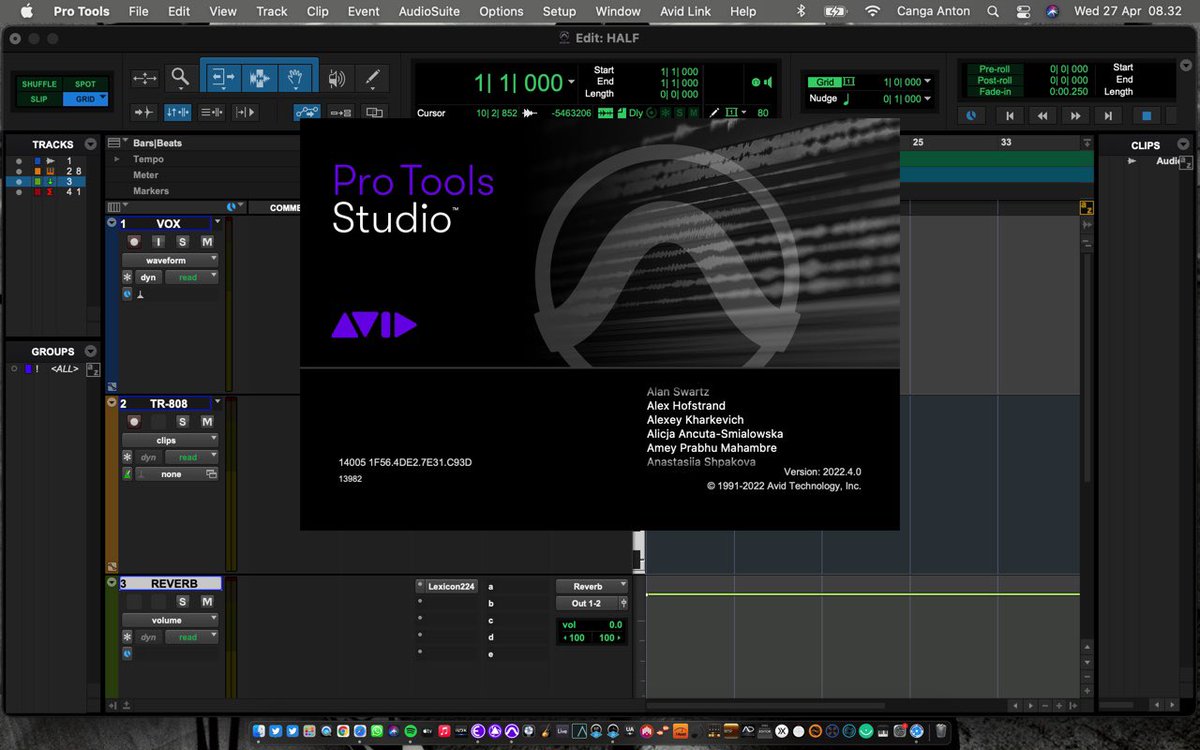
Task: Open TR-808 track view selector (clips)
Action: click(x=170, y=440)
